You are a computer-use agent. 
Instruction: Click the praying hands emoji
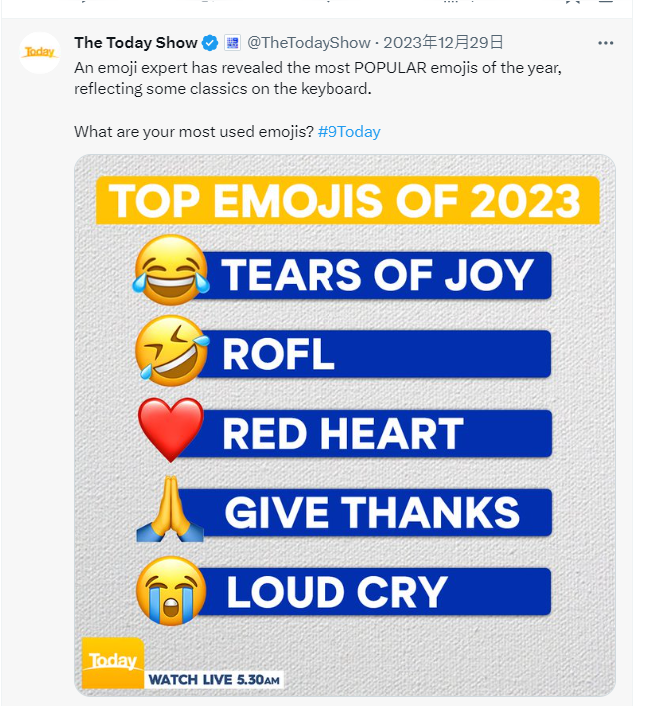169,510
